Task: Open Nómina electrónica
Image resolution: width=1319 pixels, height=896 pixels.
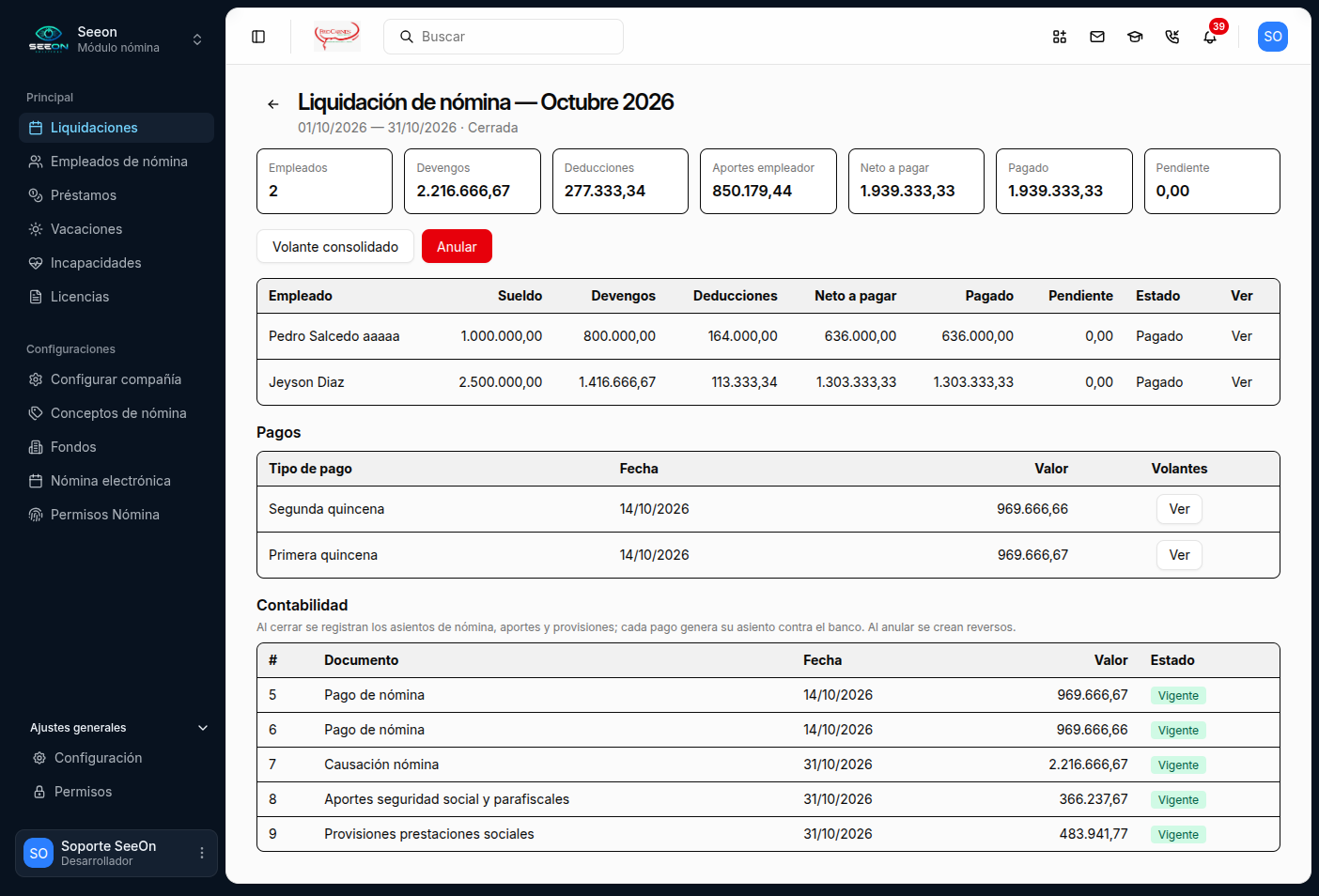Action: 116,481
